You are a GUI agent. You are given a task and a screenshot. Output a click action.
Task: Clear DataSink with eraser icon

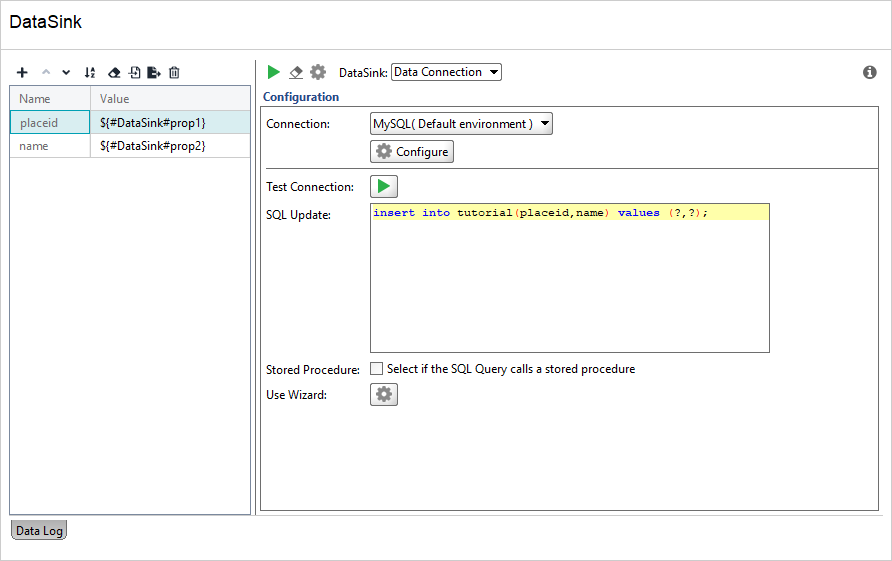296,72
